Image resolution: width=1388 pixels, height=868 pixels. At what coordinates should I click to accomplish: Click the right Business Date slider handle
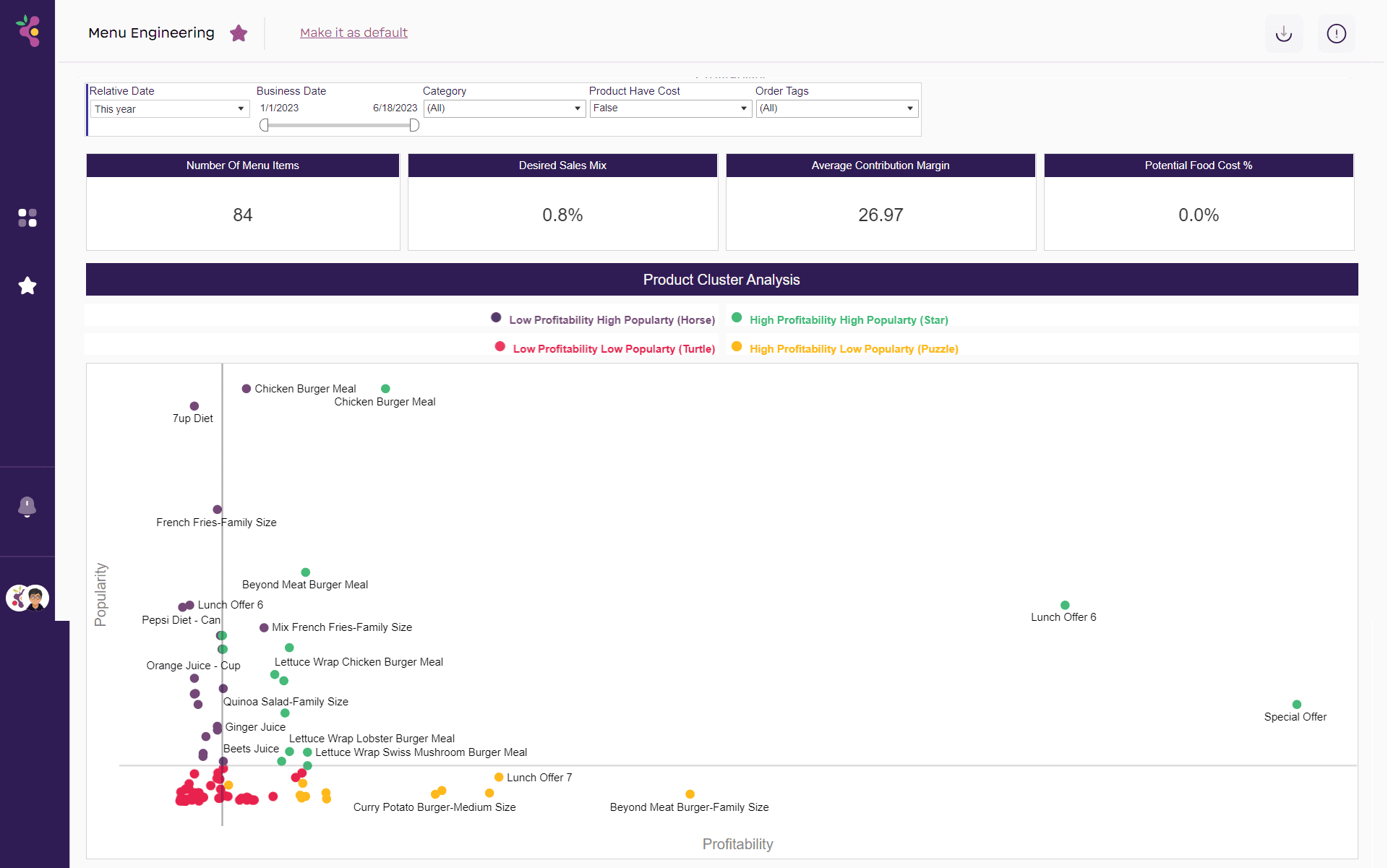click(414, 125)
